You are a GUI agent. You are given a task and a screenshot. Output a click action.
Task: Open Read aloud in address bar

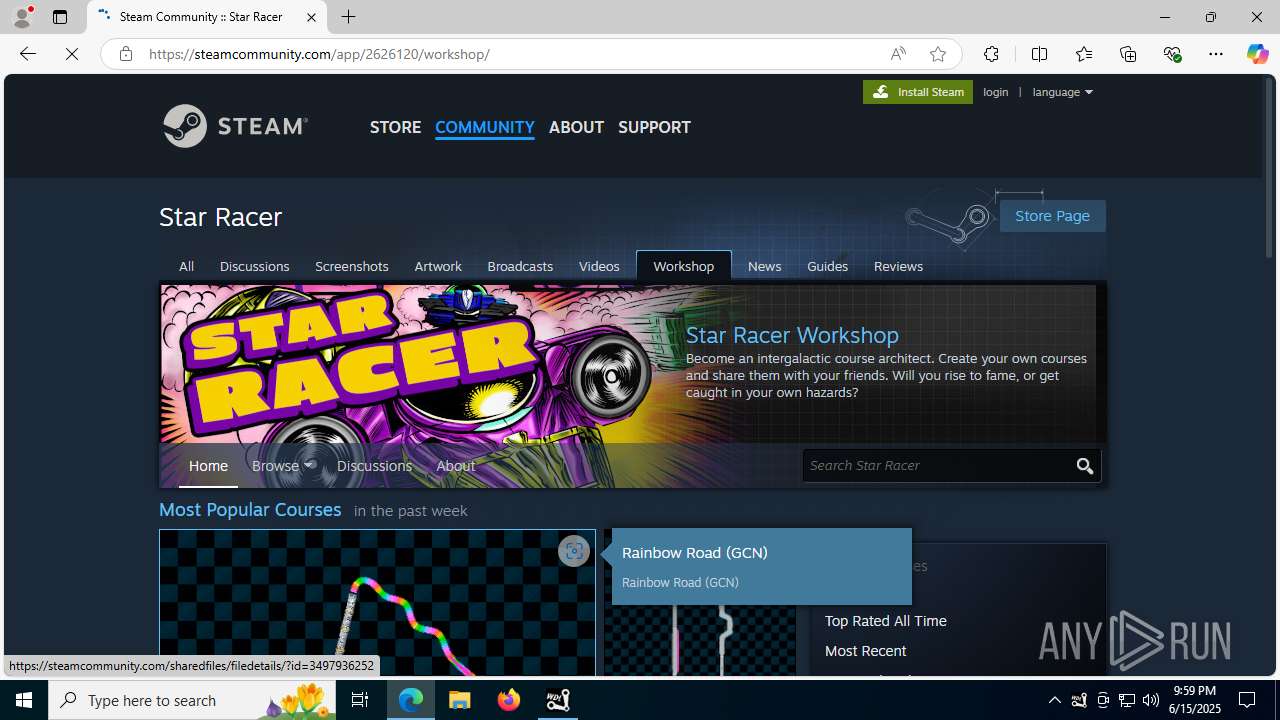pos(898,54)
